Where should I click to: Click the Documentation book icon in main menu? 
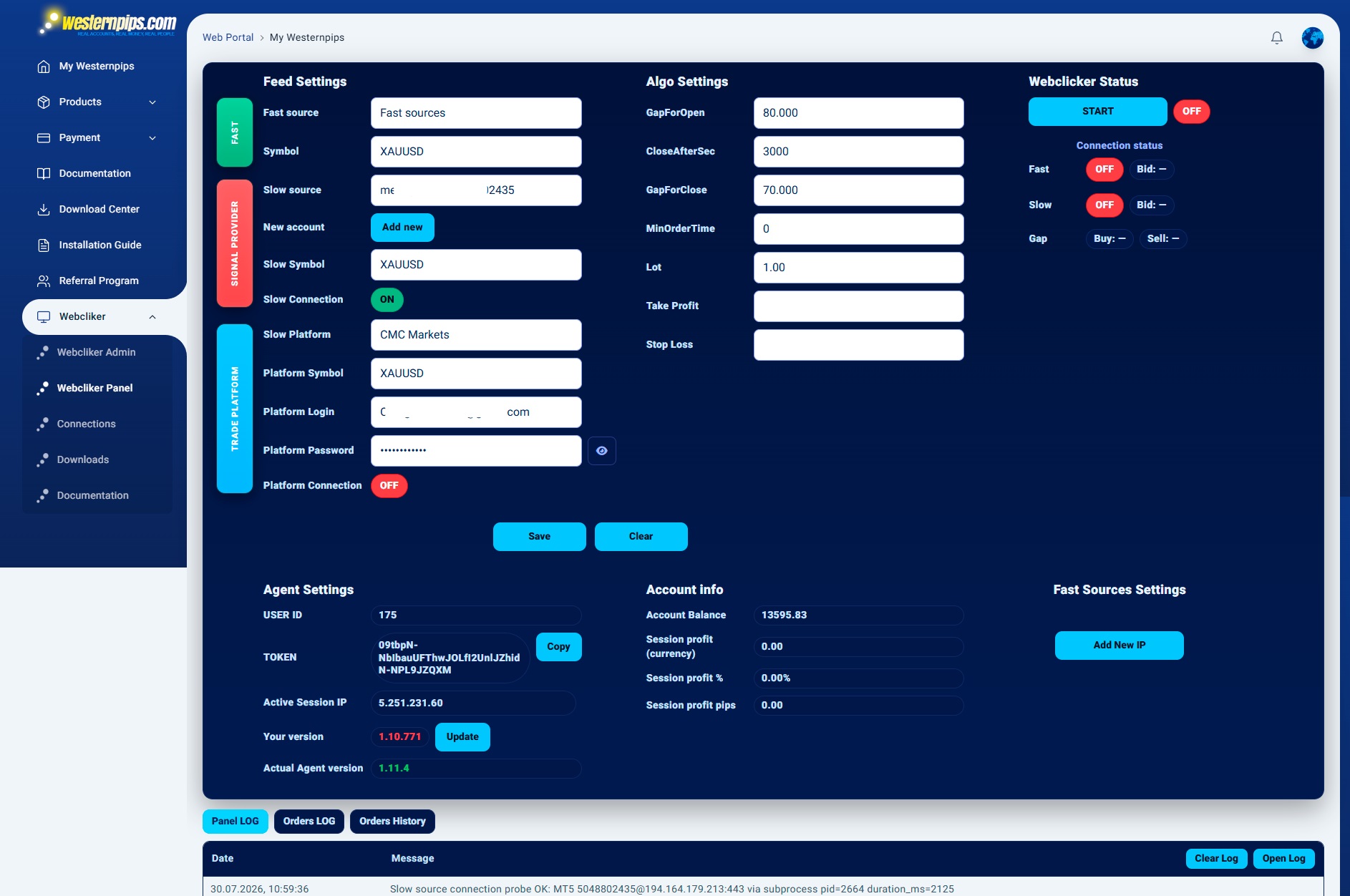[44, 173]
